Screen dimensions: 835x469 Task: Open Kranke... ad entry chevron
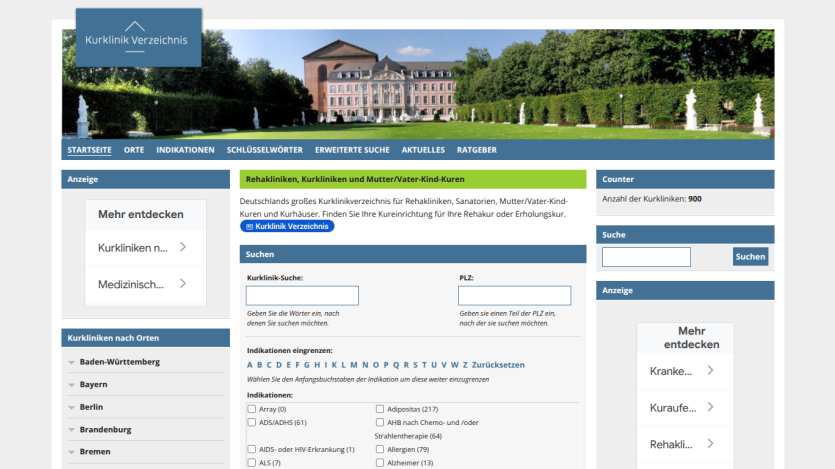pos(710,371)
